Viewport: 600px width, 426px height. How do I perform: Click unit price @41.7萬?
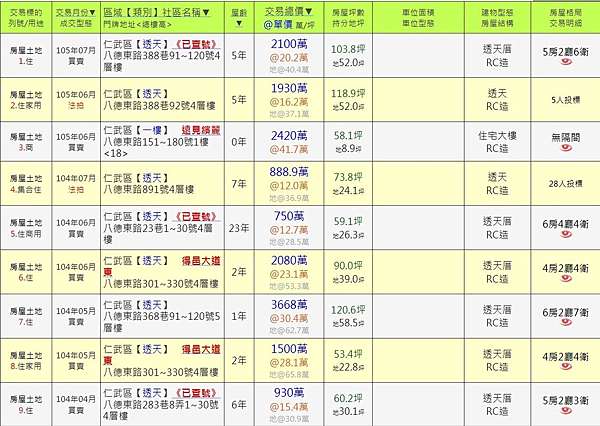click(289, 149)
